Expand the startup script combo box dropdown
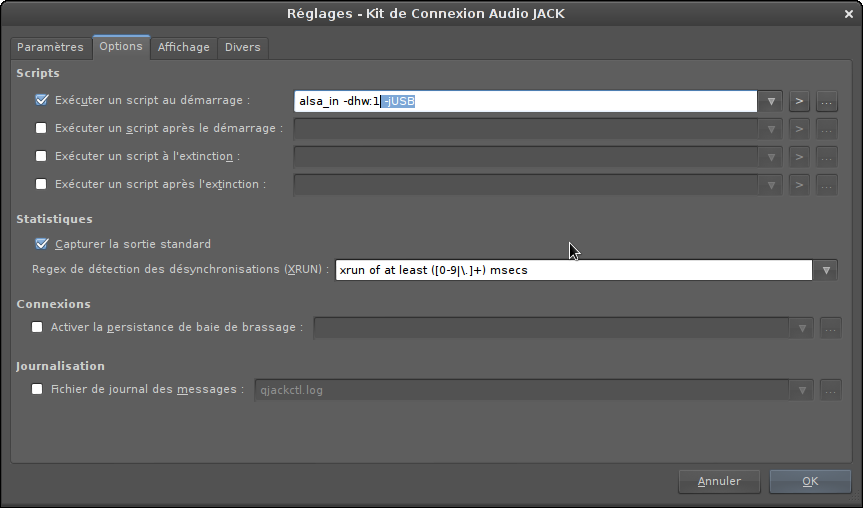The height and width of the screenshot is (508, 863). 770,101
